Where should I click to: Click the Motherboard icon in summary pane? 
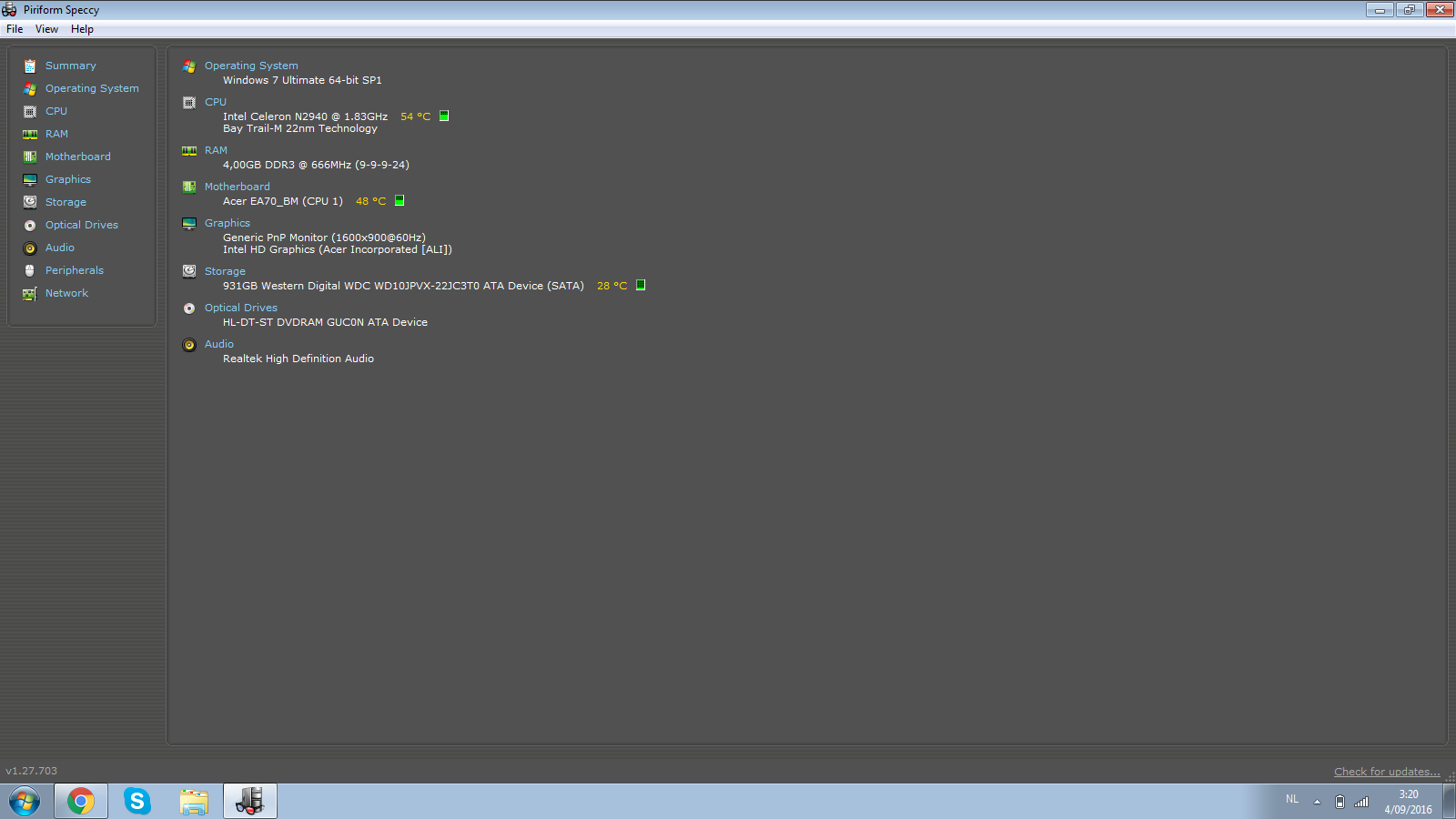(189, 187)
